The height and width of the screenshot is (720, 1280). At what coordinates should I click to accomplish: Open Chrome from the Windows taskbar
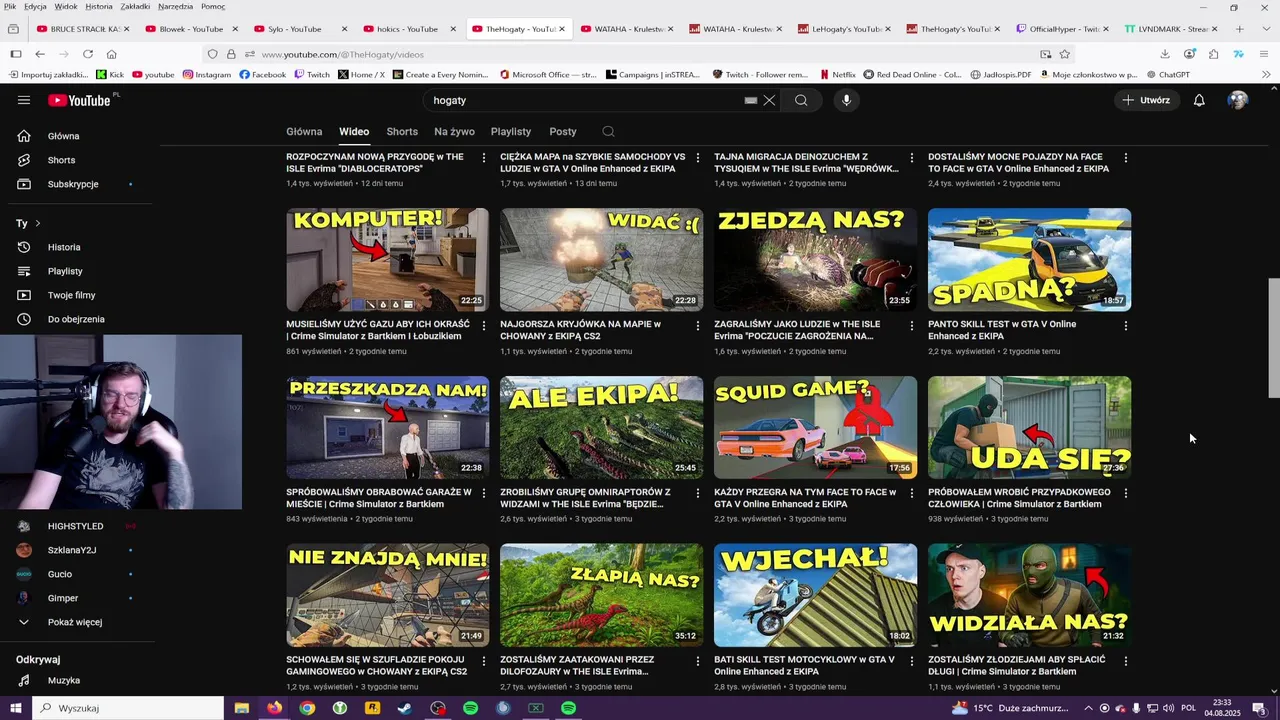pos(307,708)
